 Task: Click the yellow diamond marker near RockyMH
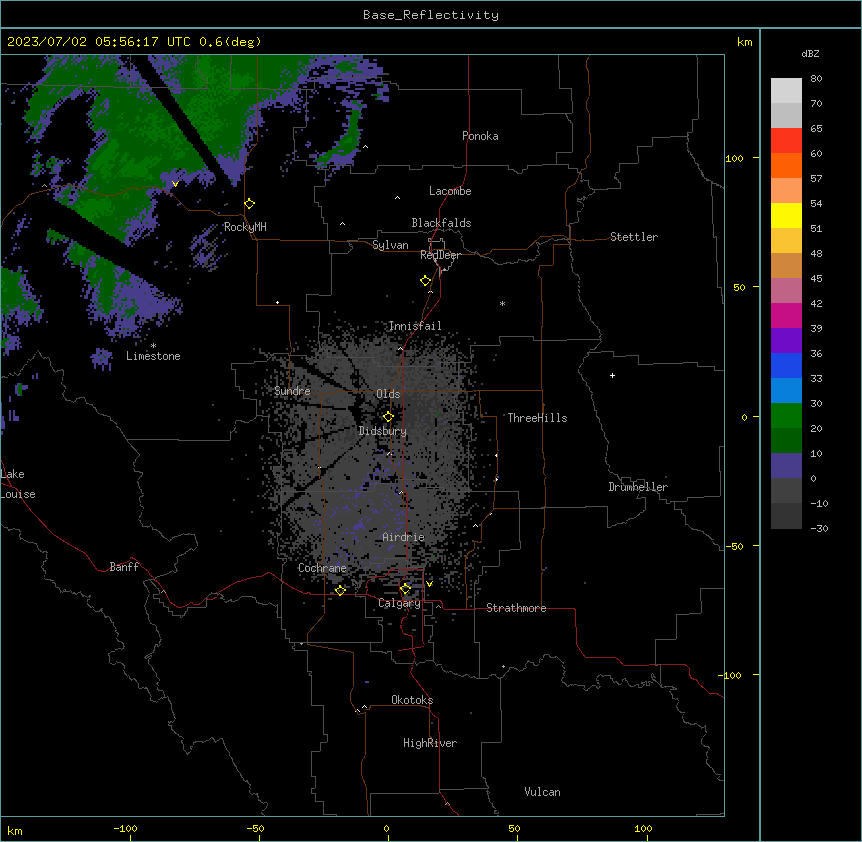click(250, 204)
